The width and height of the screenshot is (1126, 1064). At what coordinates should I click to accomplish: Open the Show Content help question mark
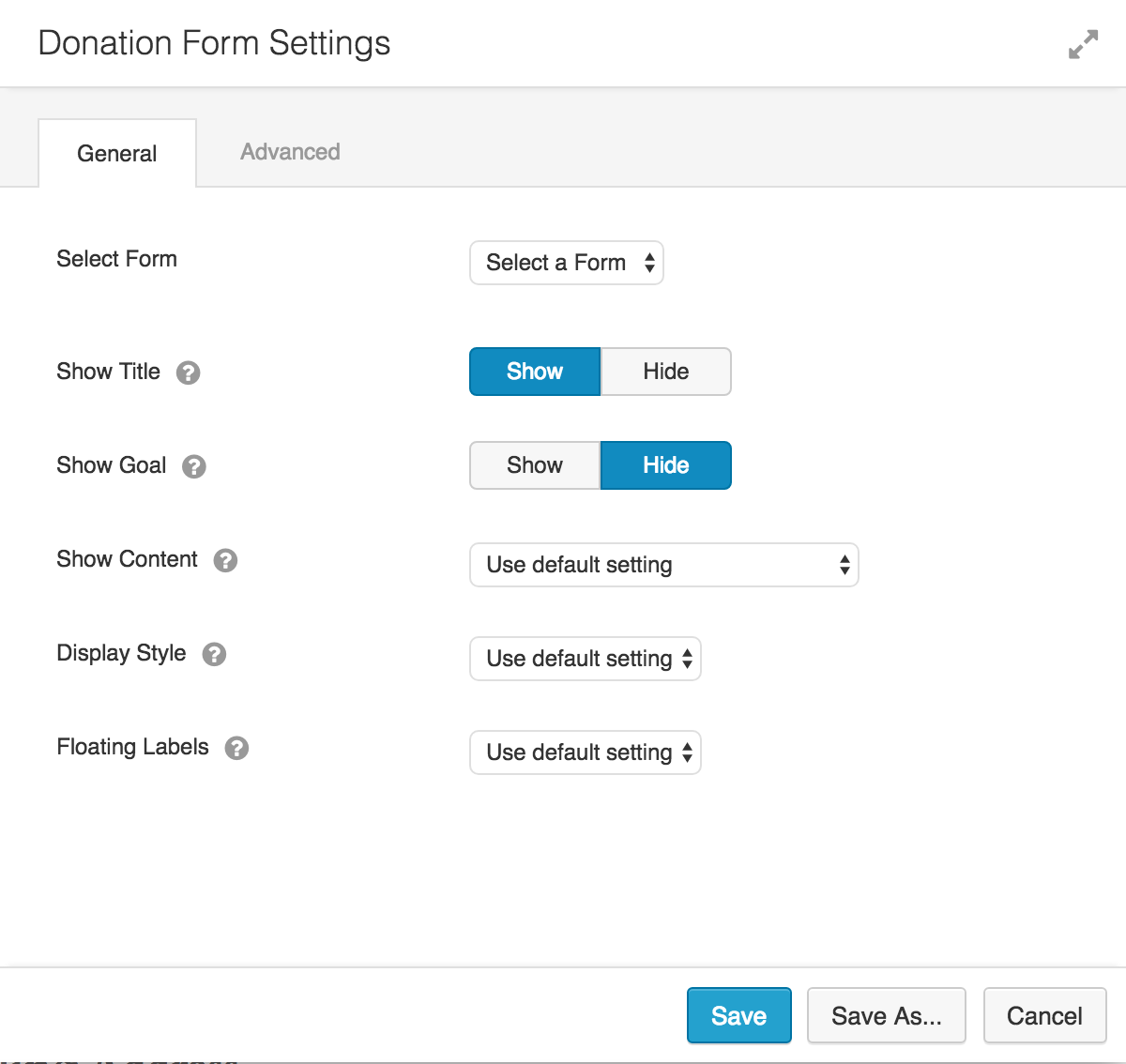[x=225, y=560]
